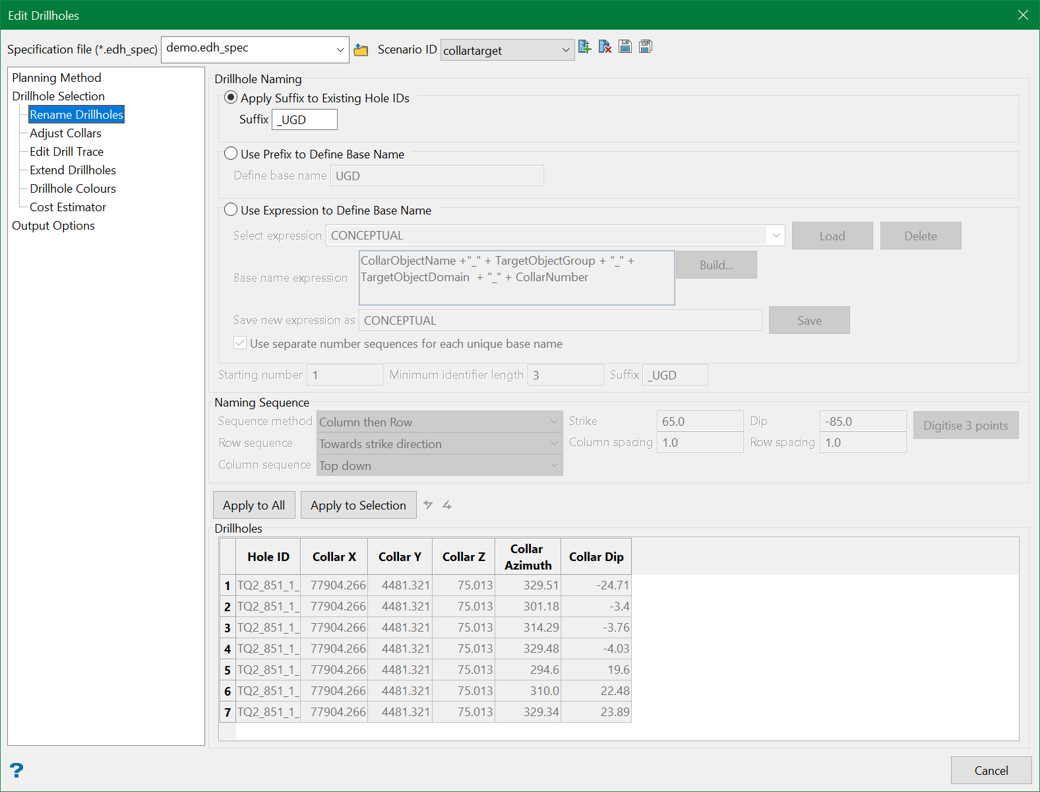Click the first arrow icon beside Apply to Selection
The width and height of the screenshot is (1040, 792).
(428, 505)
